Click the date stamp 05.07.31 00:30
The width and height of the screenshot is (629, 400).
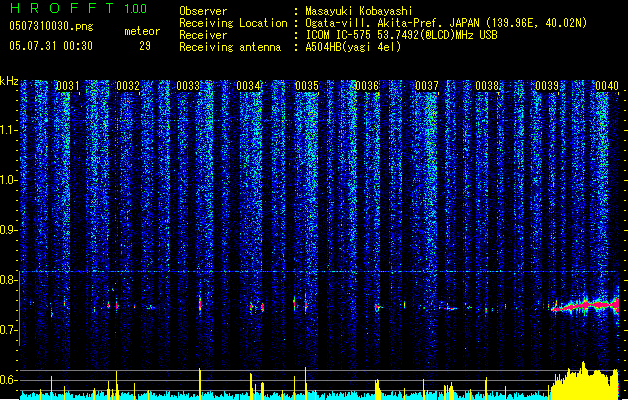pos(51,46)
